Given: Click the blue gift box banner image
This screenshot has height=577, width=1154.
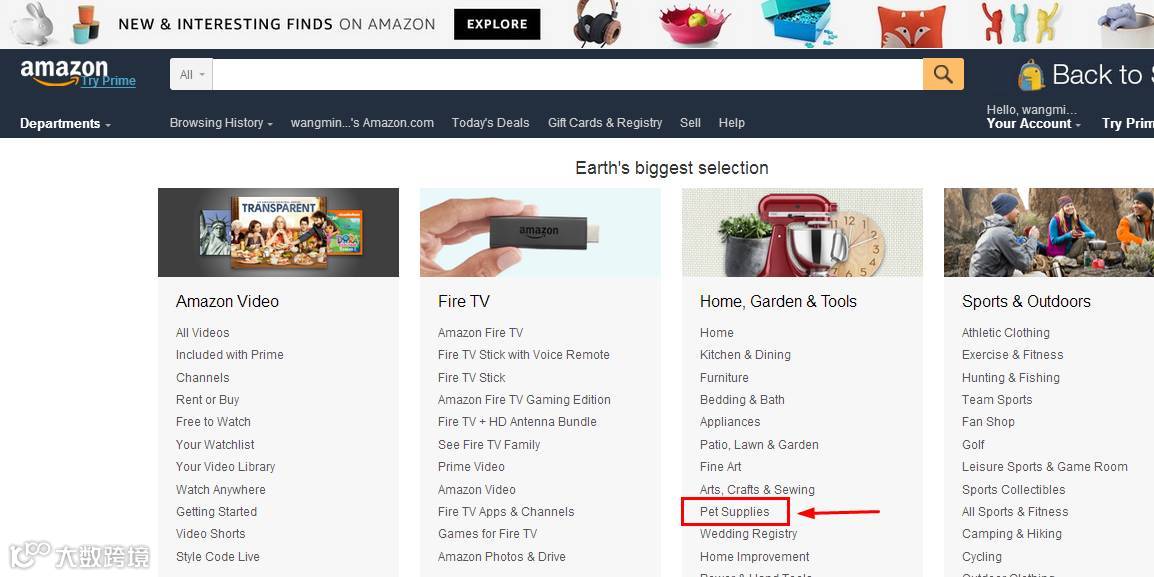Looking at the screenshot, I should click(x=796, y=22).
